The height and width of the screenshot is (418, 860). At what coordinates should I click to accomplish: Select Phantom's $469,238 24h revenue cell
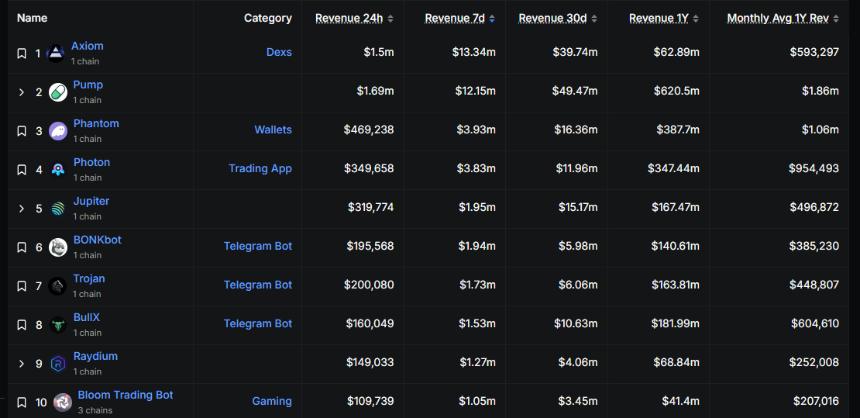point(369,130)
